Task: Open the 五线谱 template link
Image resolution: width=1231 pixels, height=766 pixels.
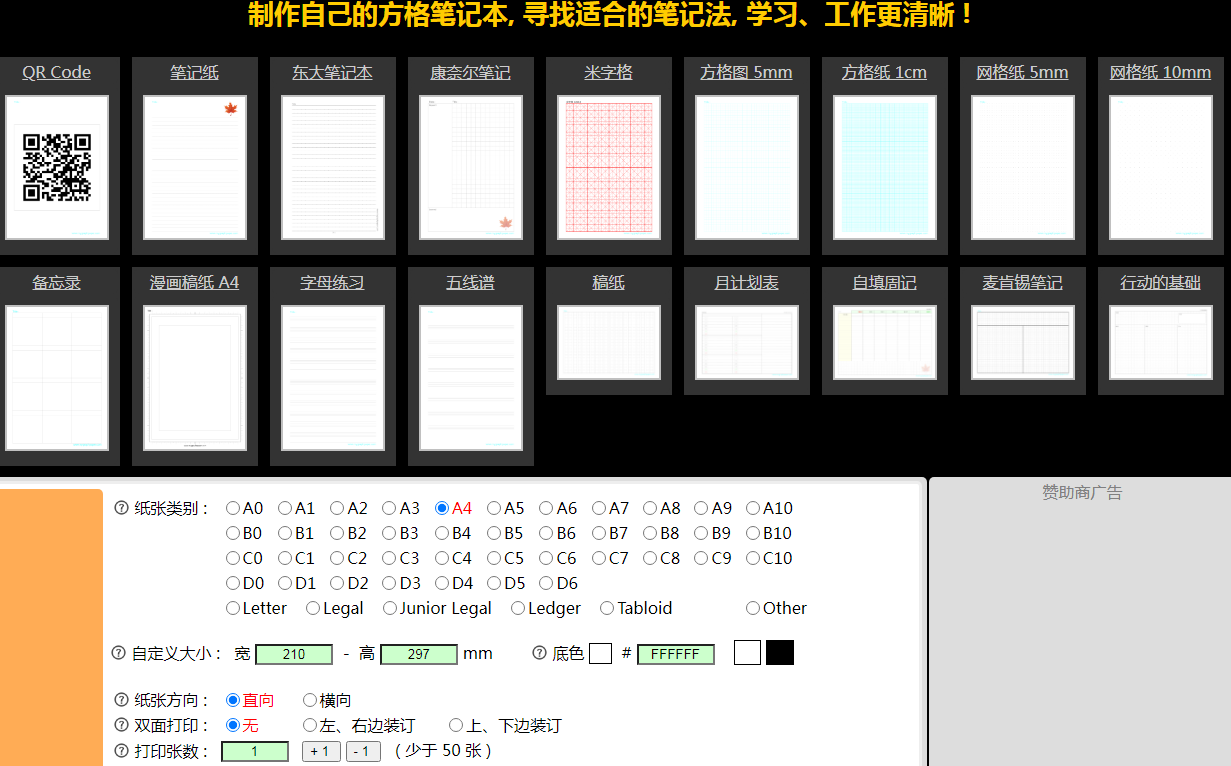Action: click(470, 283)
